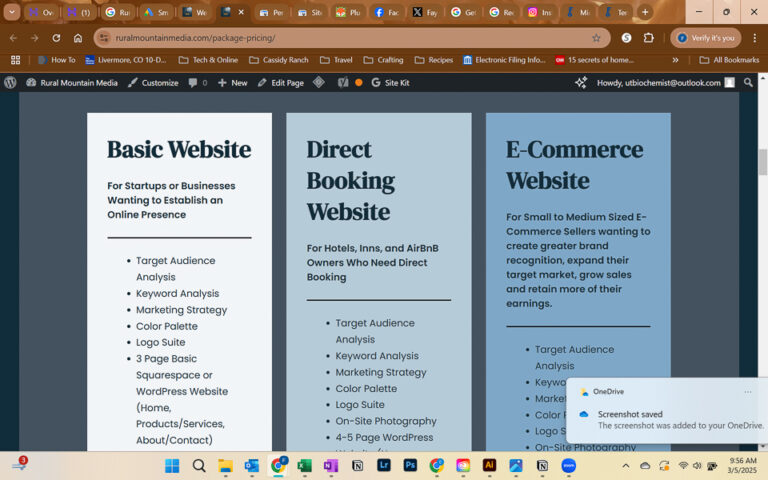Open the How To bookmark

point(57,60)
